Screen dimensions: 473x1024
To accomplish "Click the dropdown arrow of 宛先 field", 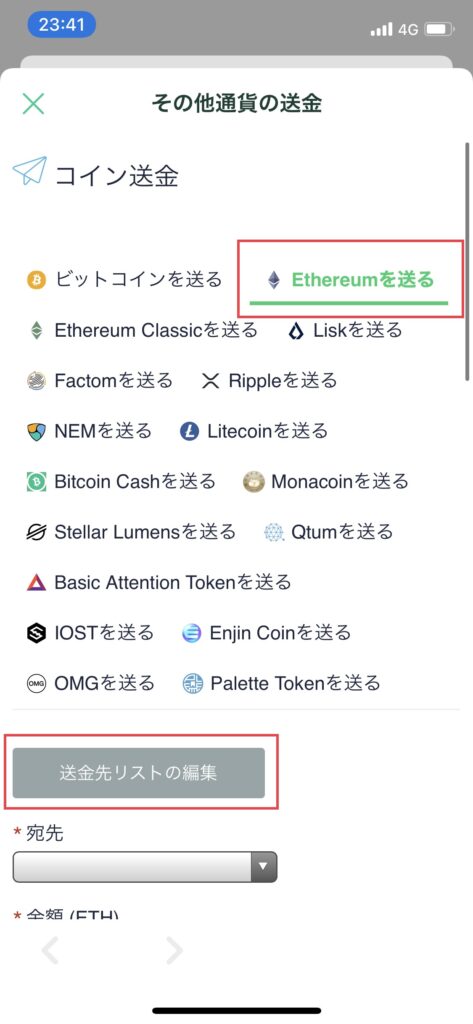I will (x=263, y=867).
